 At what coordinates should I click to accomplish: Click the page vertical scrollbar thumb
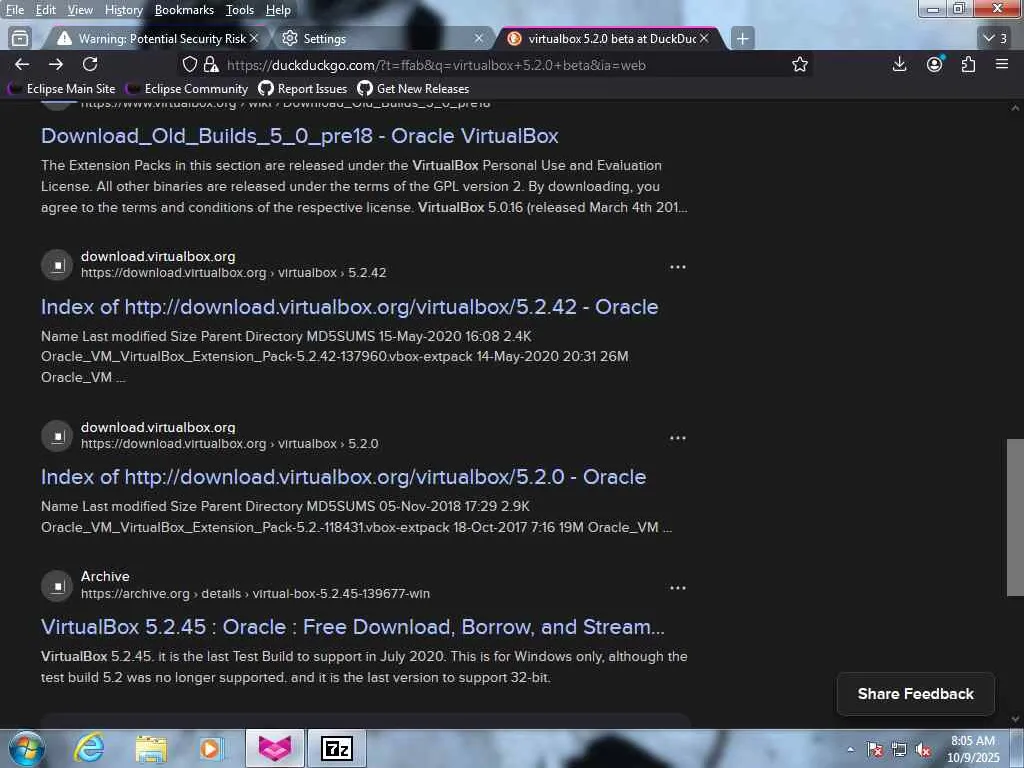pos(1015,517)
